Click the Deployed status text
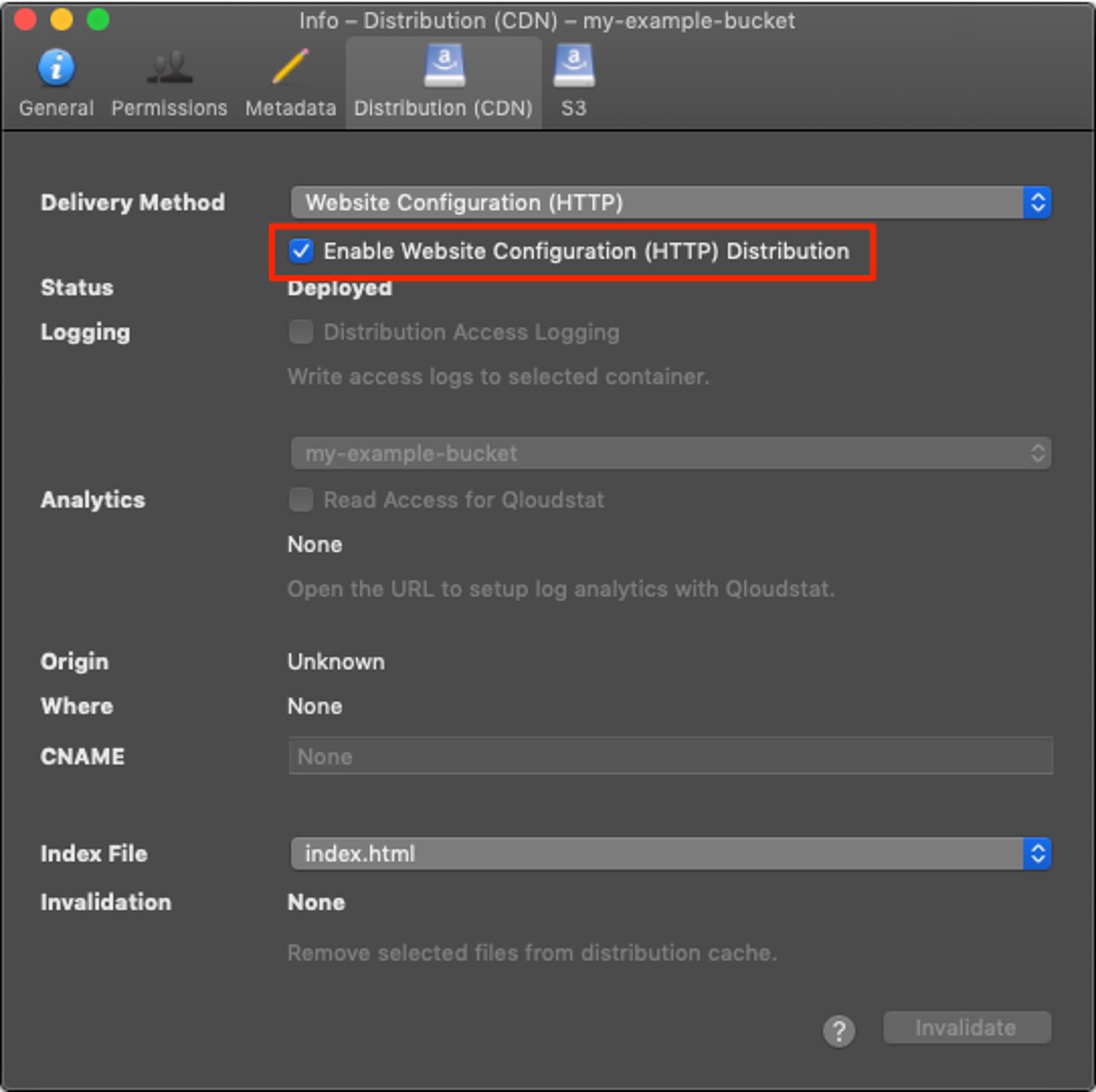This screenshot has width=1096, height=1092. pos(340,288)
